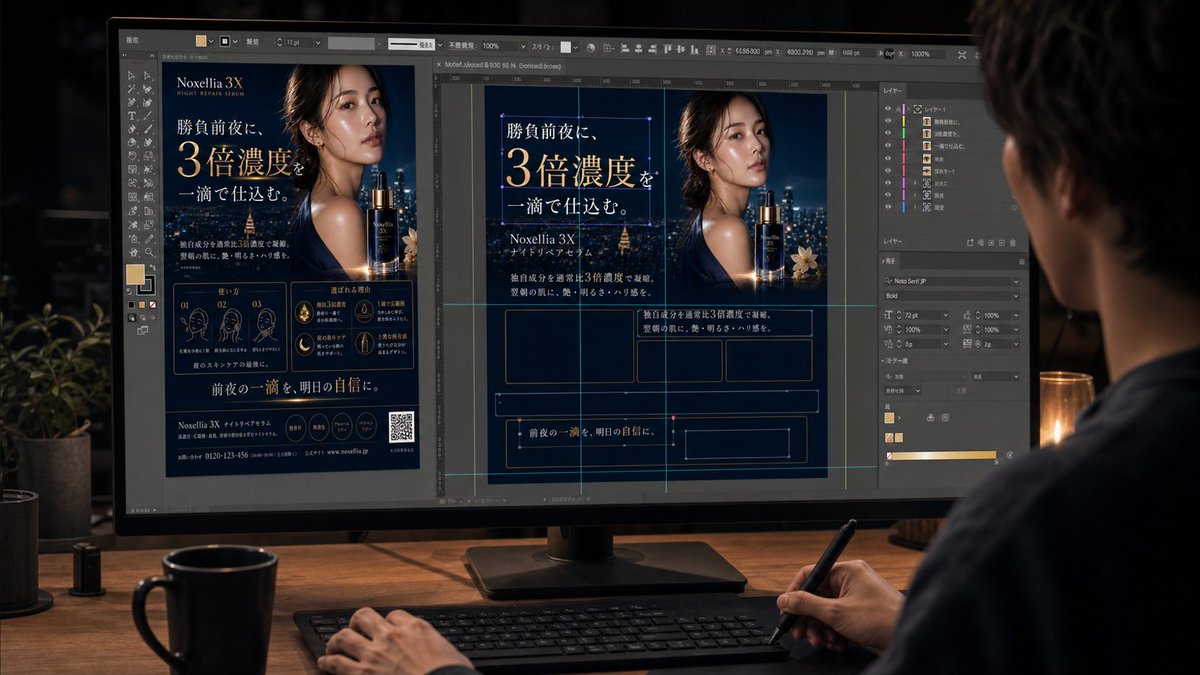Click the font size icon beside 72 pt
The image size is (1200, 675).
(888, 315)
